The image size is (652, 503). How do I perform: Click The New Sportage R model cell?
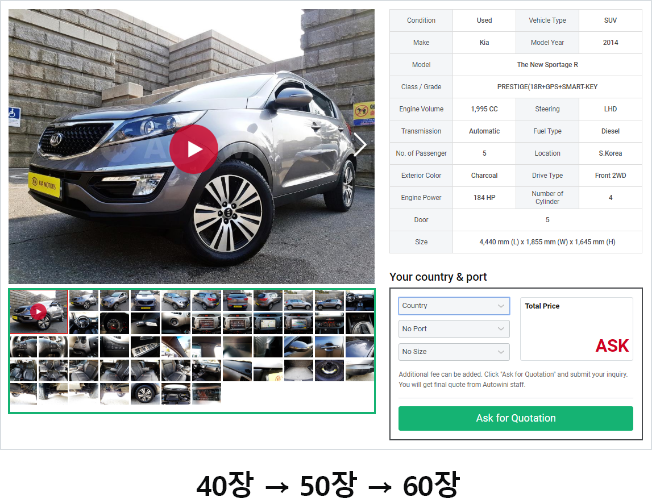[547, 64]
